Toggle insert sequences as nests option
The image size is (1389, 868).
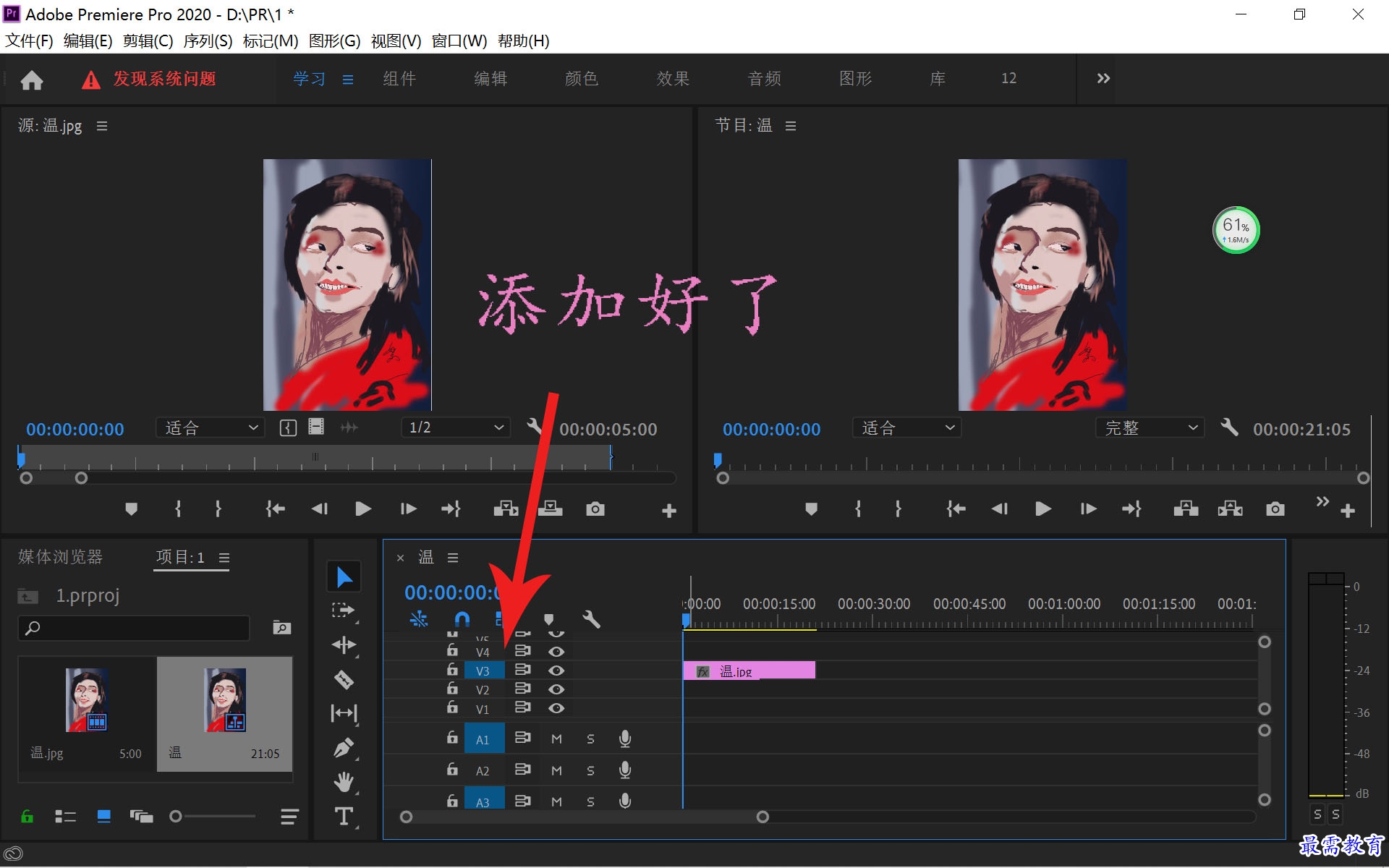click(x=419, y=619)
